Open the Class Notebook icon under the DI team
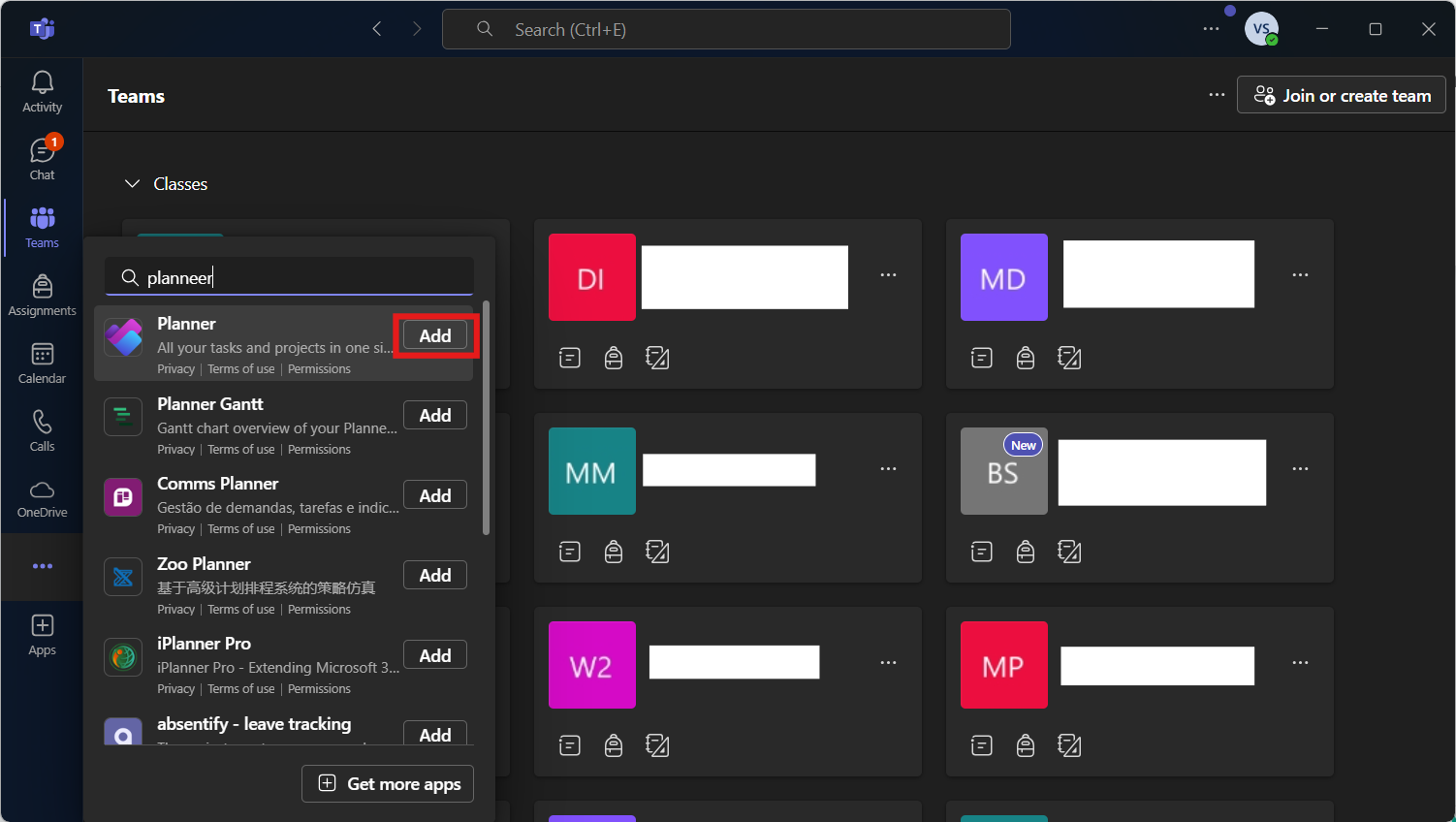Viewport: 1456px width, 822px height. point(569,358)
